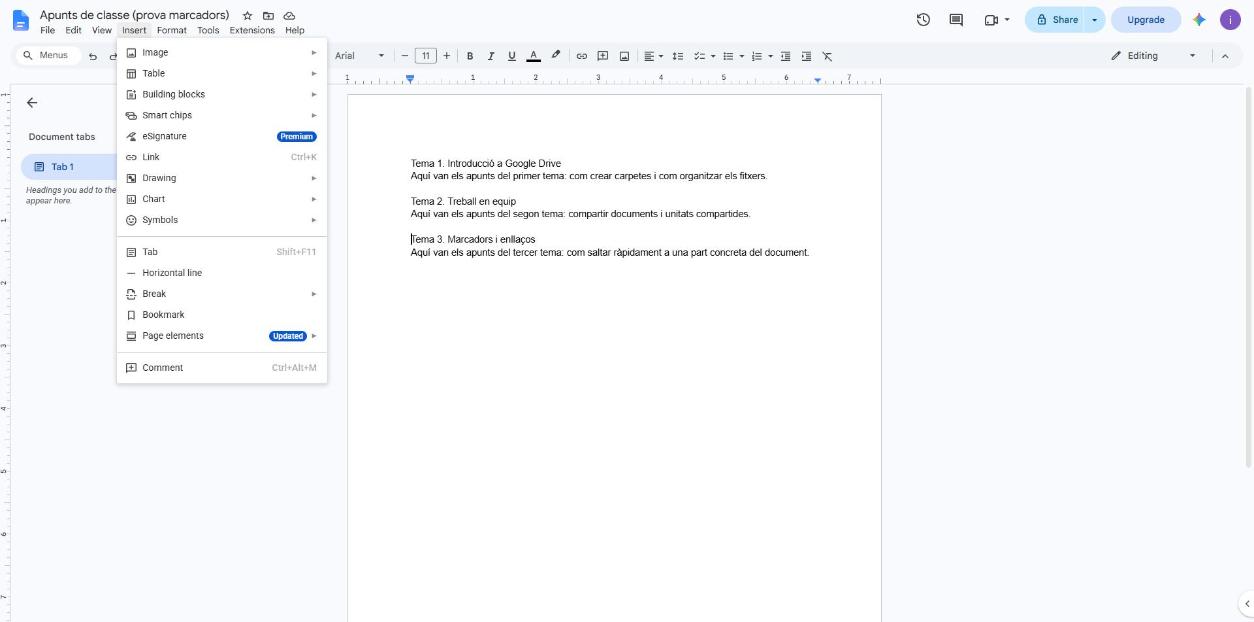The height and width of the screenshot is (622, 1254).
Task: Open version history clock icon
Action: click(x=923, y=19)
